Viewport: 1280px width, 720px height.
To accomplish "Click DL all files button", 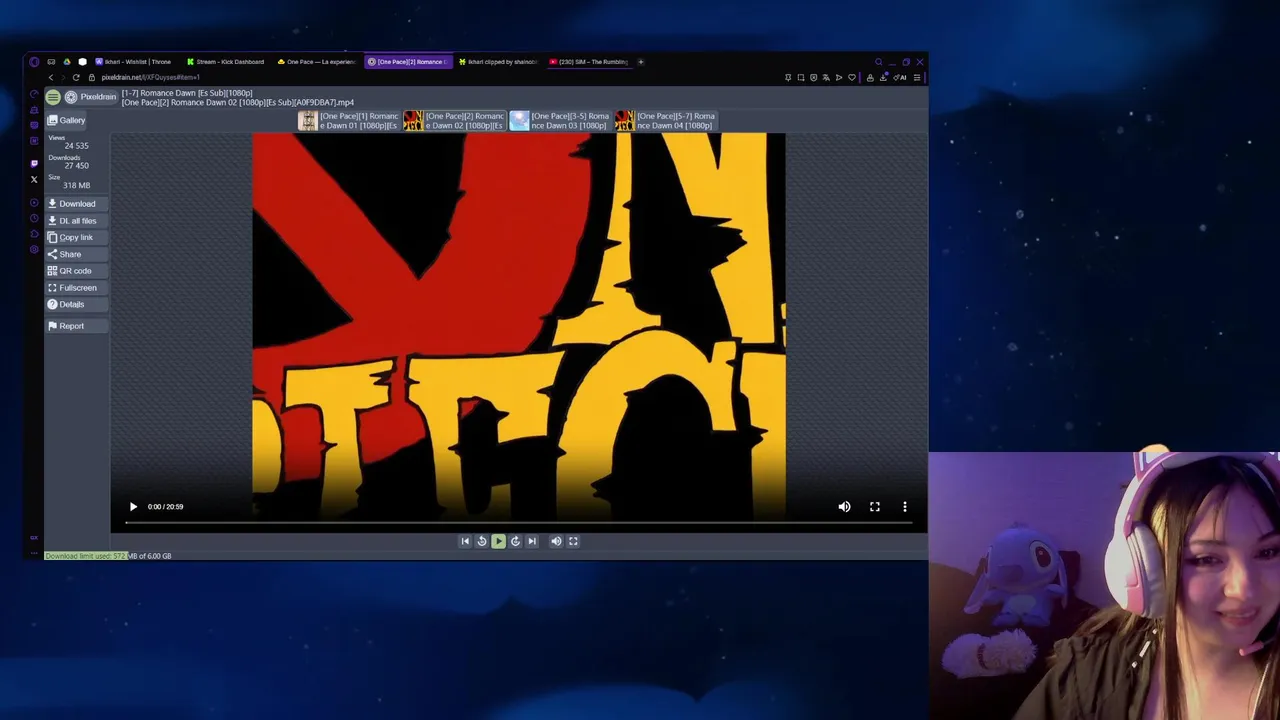I will point(76,221).
